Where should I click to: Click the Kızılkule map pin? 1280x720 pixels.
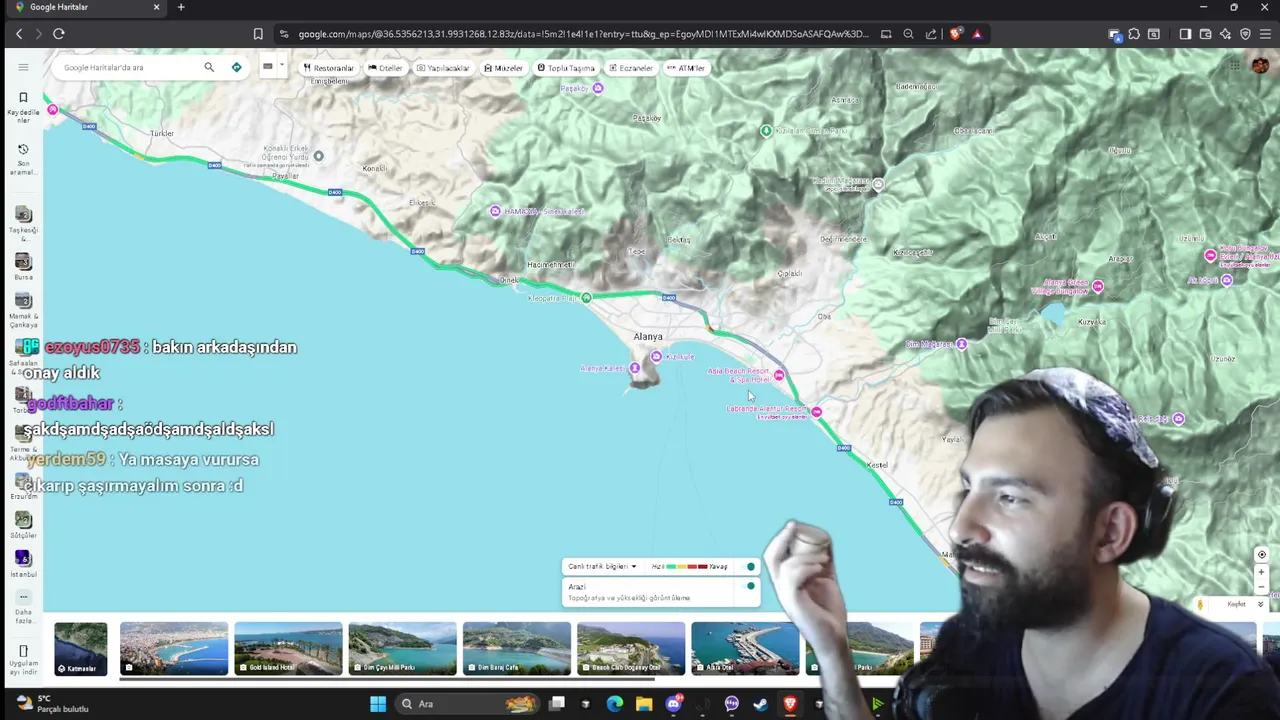[x=656, y=356]
